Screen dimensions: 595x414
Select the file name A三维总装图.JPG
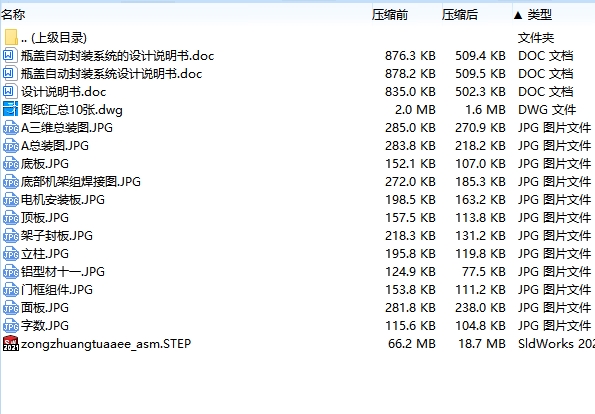[x=67, y=128]
